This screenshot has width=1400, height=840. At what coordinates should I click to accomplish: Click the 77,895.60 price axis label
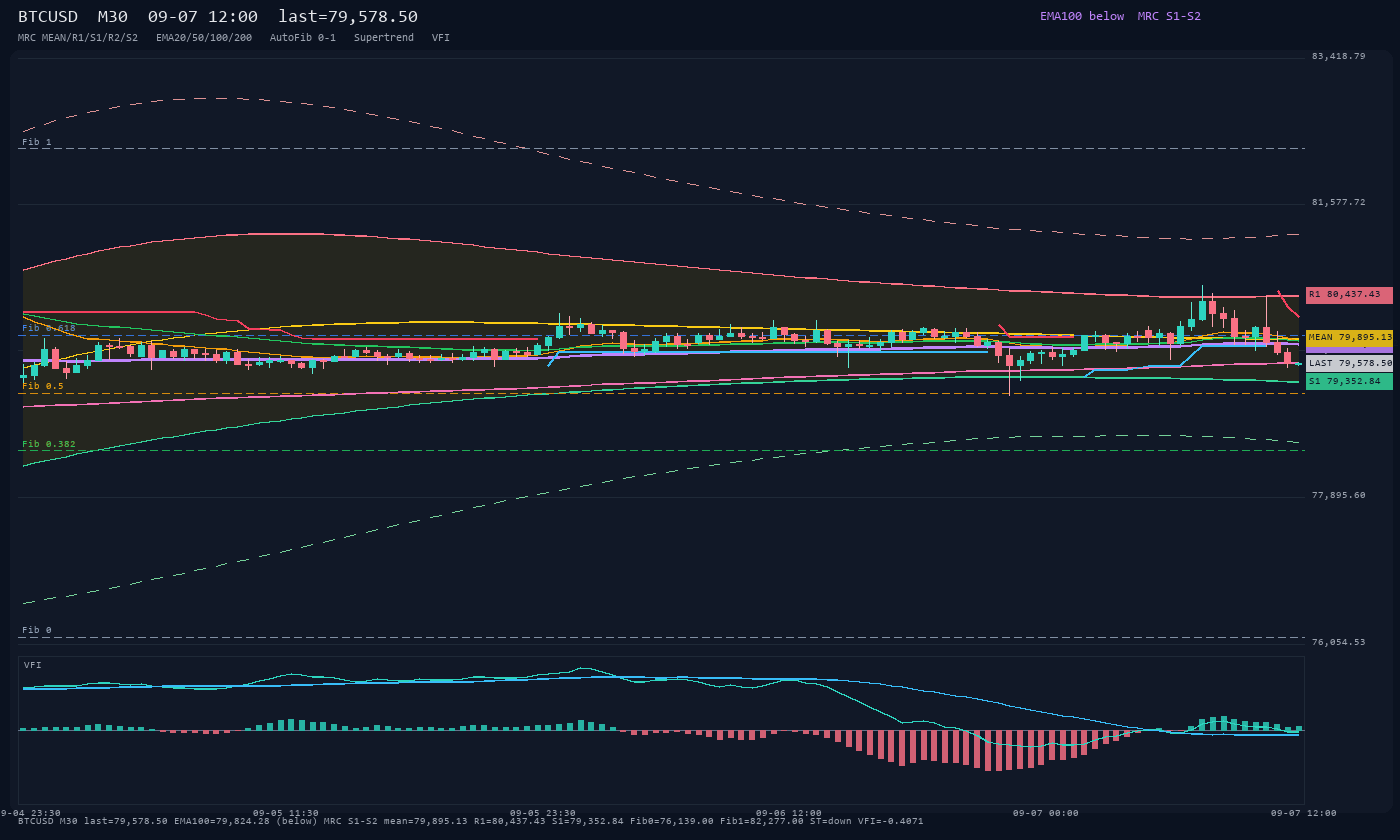[x=1338, y=495]
